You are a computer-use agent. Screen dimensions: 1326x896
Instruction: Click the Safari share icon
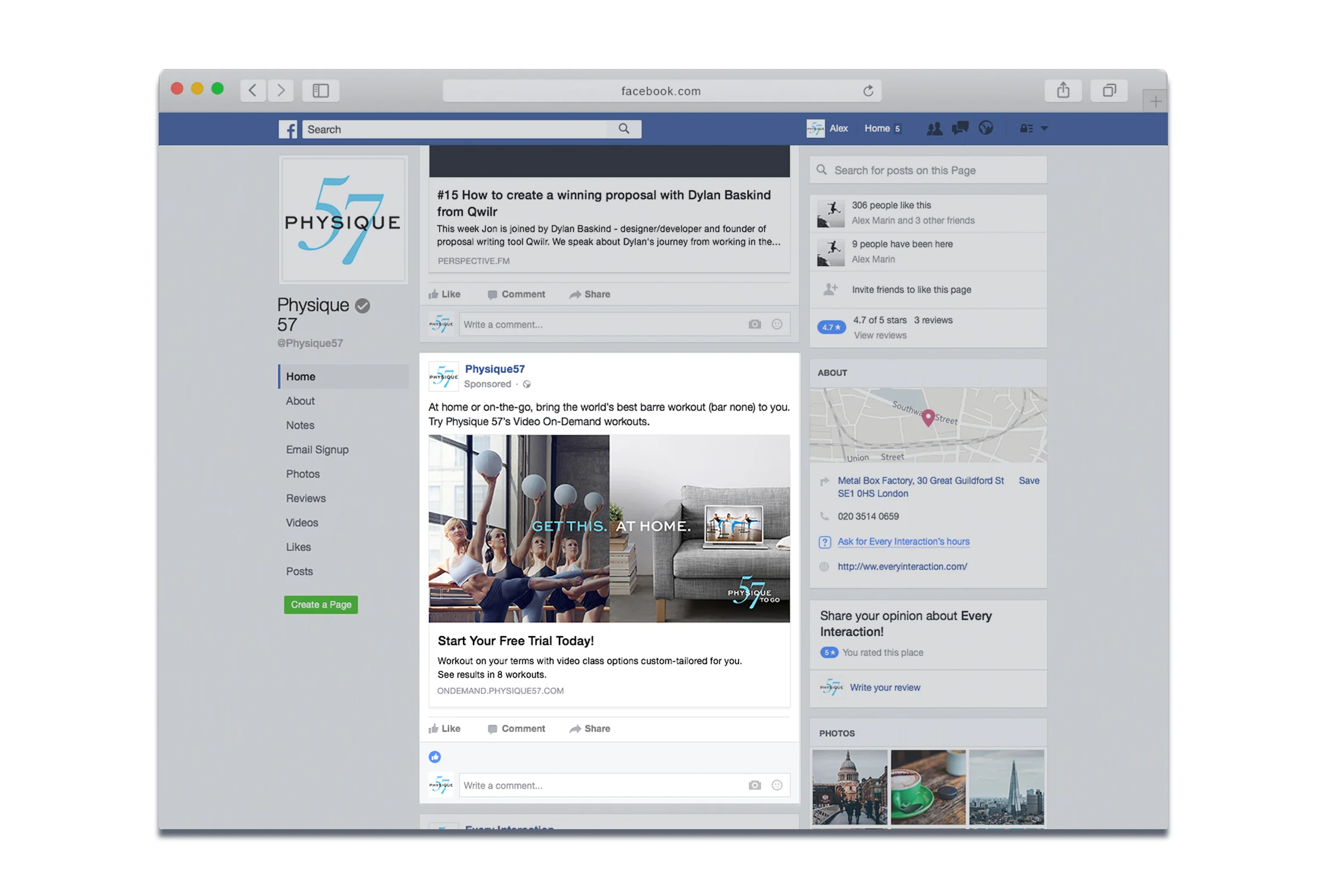coord(1063,91)
